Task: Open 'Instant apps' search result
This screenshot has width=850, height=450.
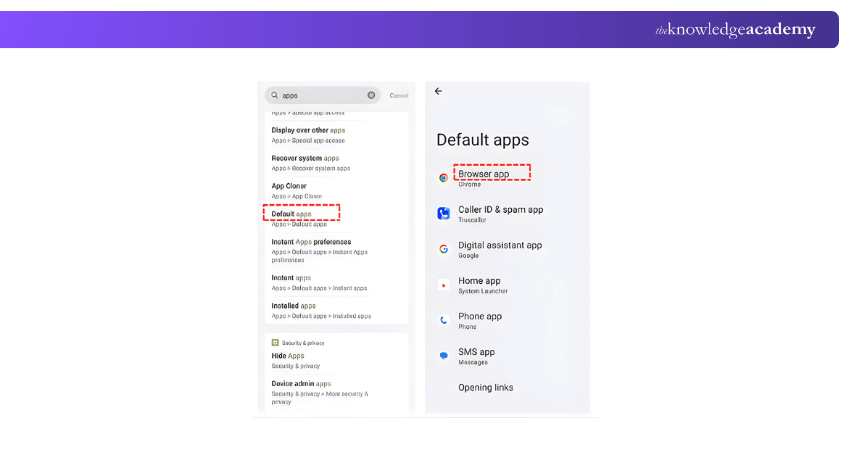Action: tap(336, 282)
